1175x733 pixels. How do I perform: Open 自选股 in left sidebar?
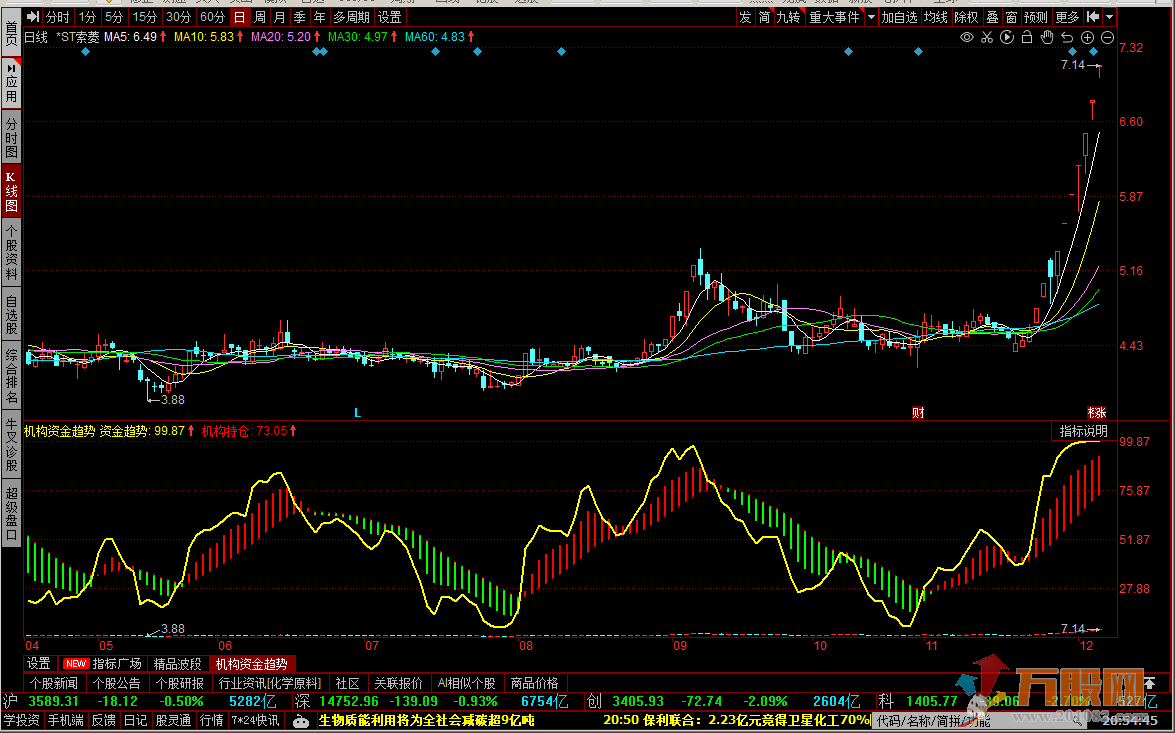coord(11,316)
